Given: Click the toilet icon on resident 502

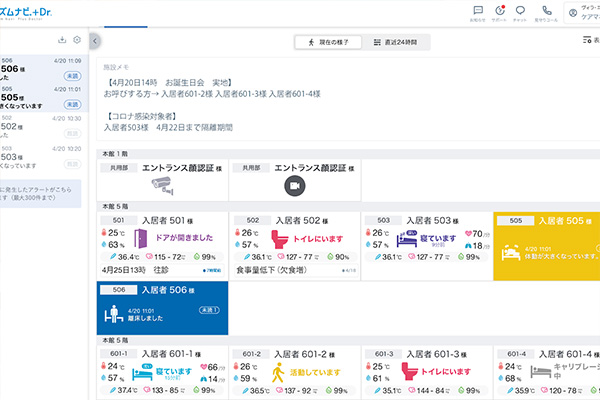Looking at the screenshot, I should (x=273, y=239).
